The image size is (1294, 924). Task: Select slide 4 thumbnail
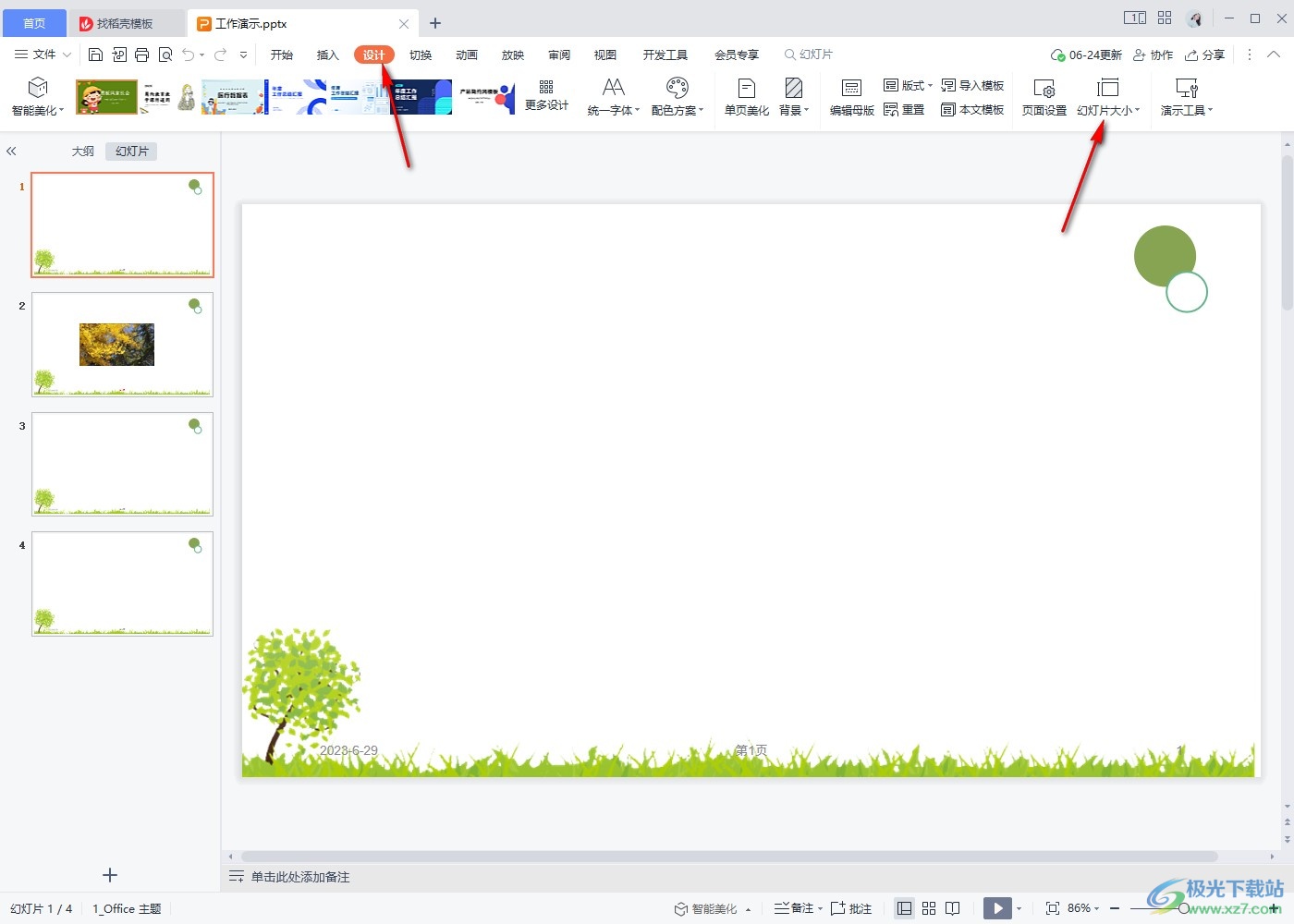pos(122,583)
